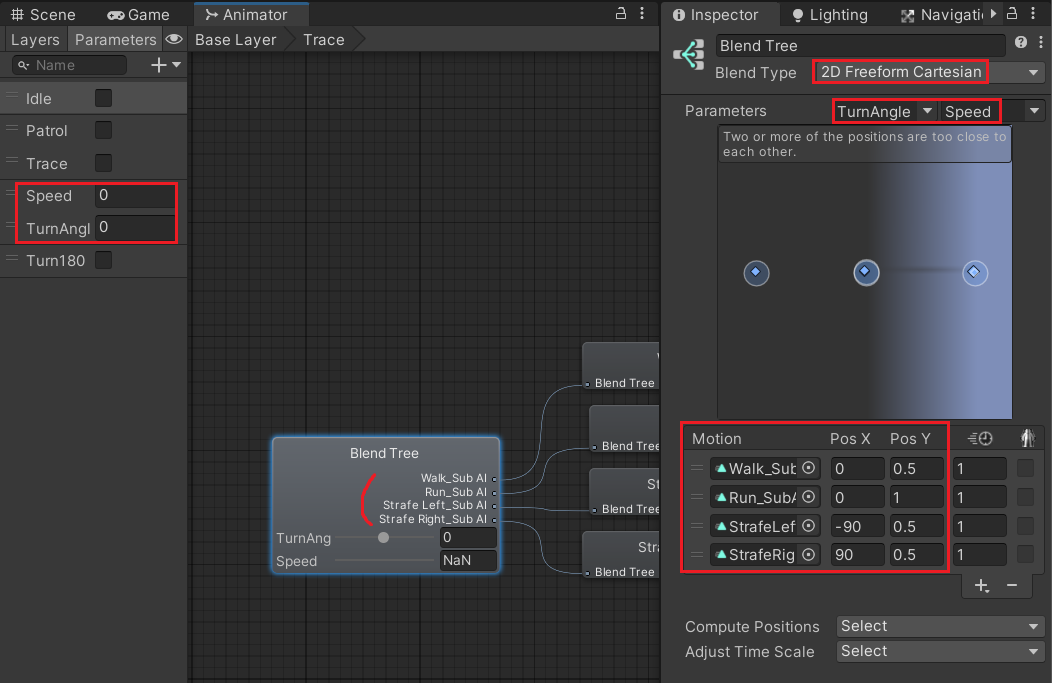Screen dimensions: 1052x683
Task: Grab the Run_Sub row reorder handle
Action: (x=697, y=497)
